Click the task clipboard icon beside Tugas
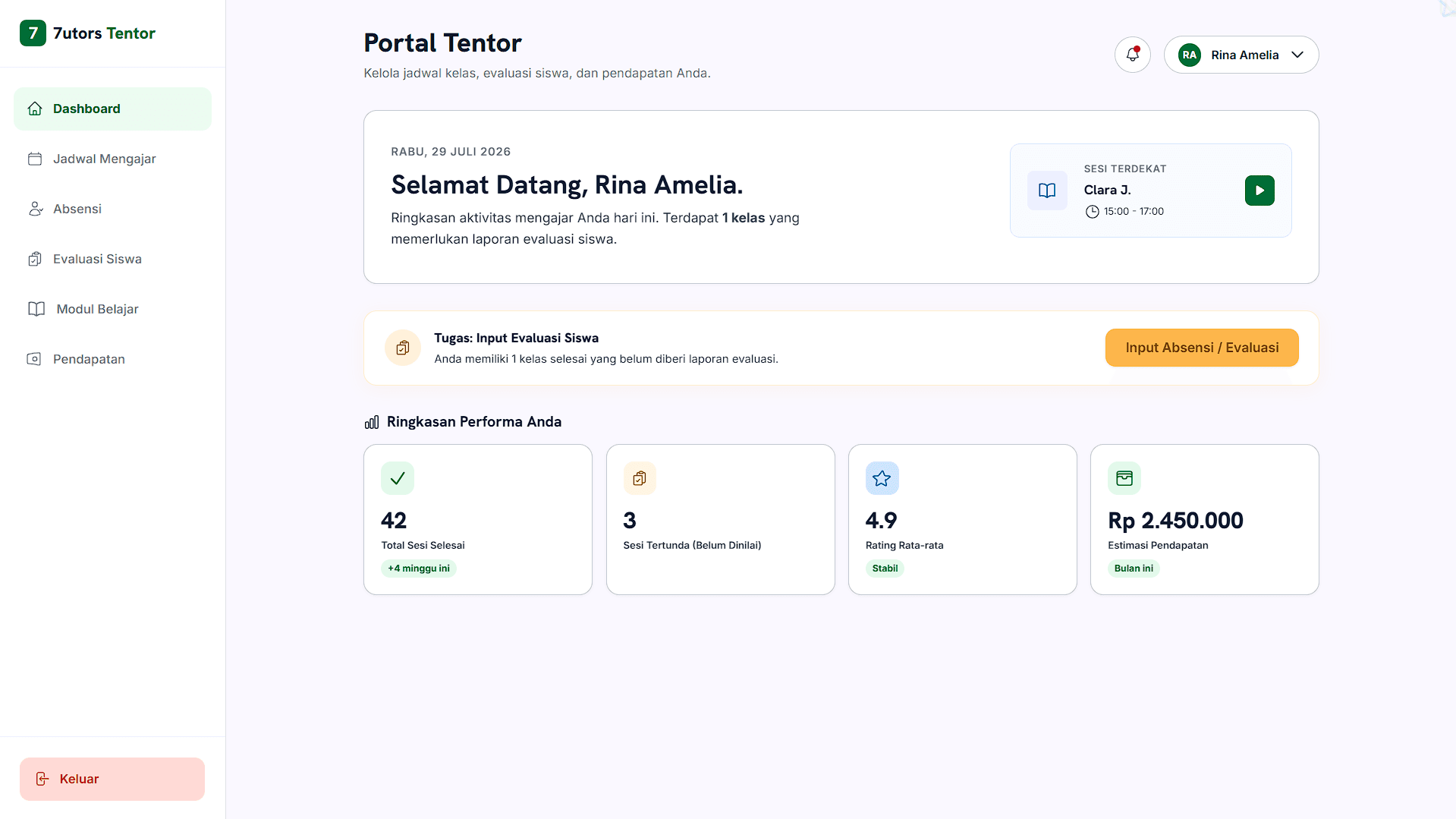The image size is (1456, 819). pos(403,348)
